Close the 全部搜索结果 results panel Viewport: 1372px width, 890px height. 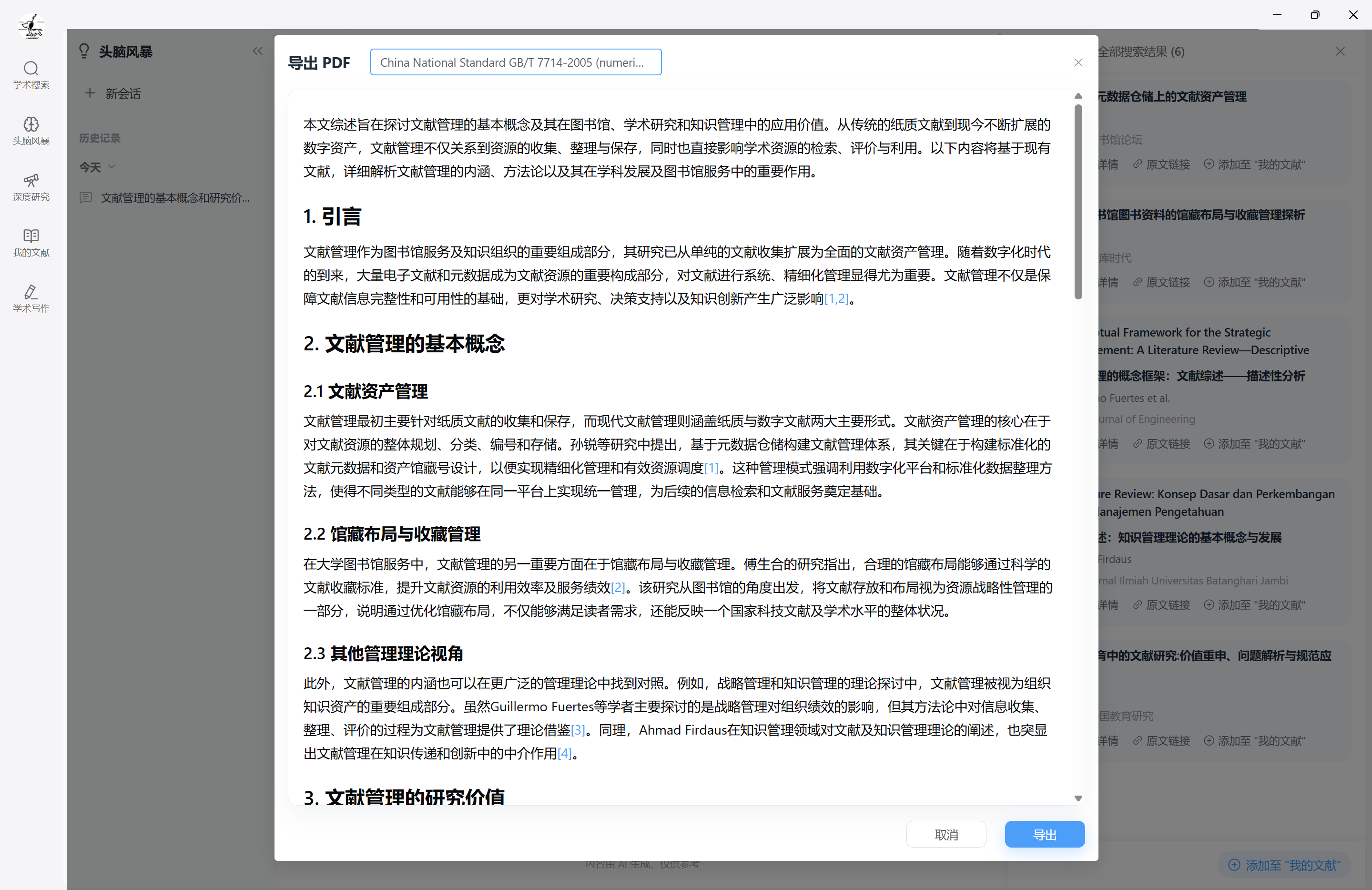click(x=1341, y=51)
